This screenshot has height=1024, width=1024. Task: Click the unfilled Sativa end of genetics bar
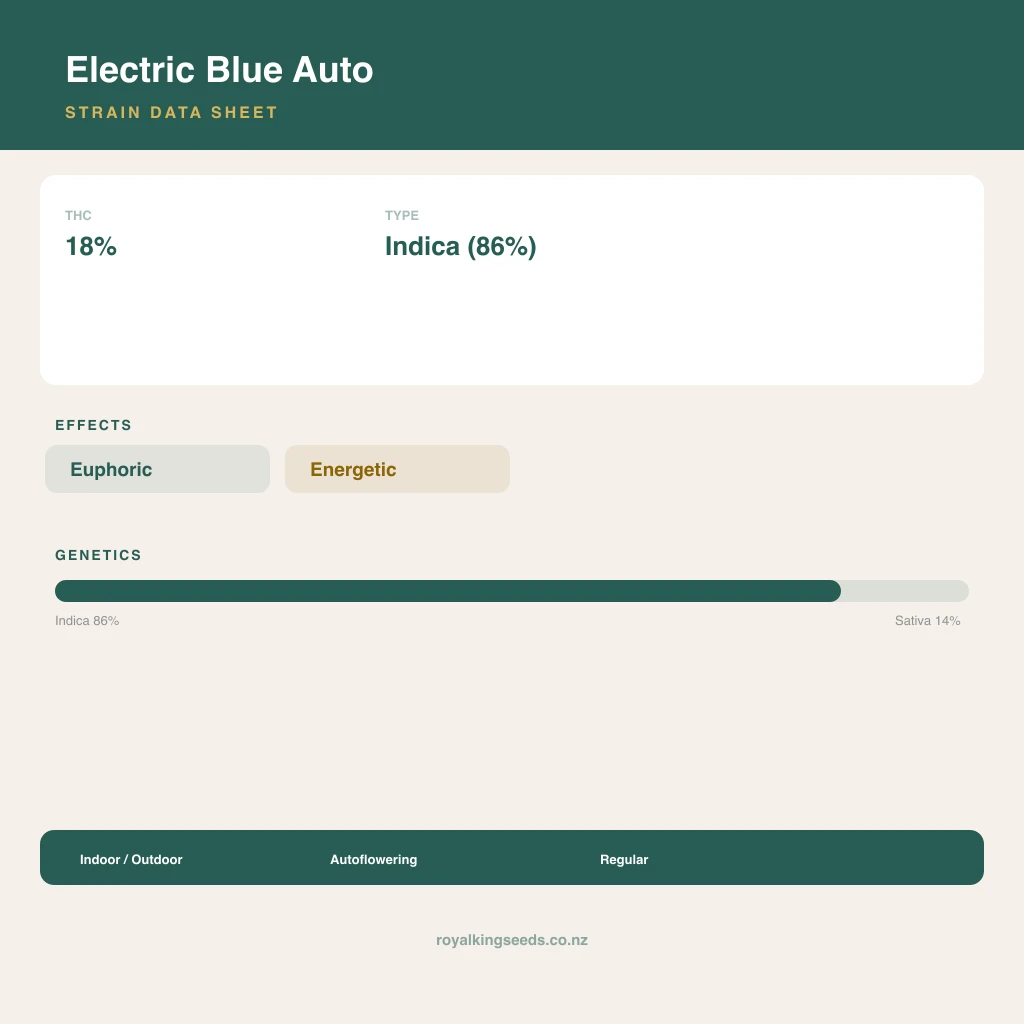[x=905, y=591]
